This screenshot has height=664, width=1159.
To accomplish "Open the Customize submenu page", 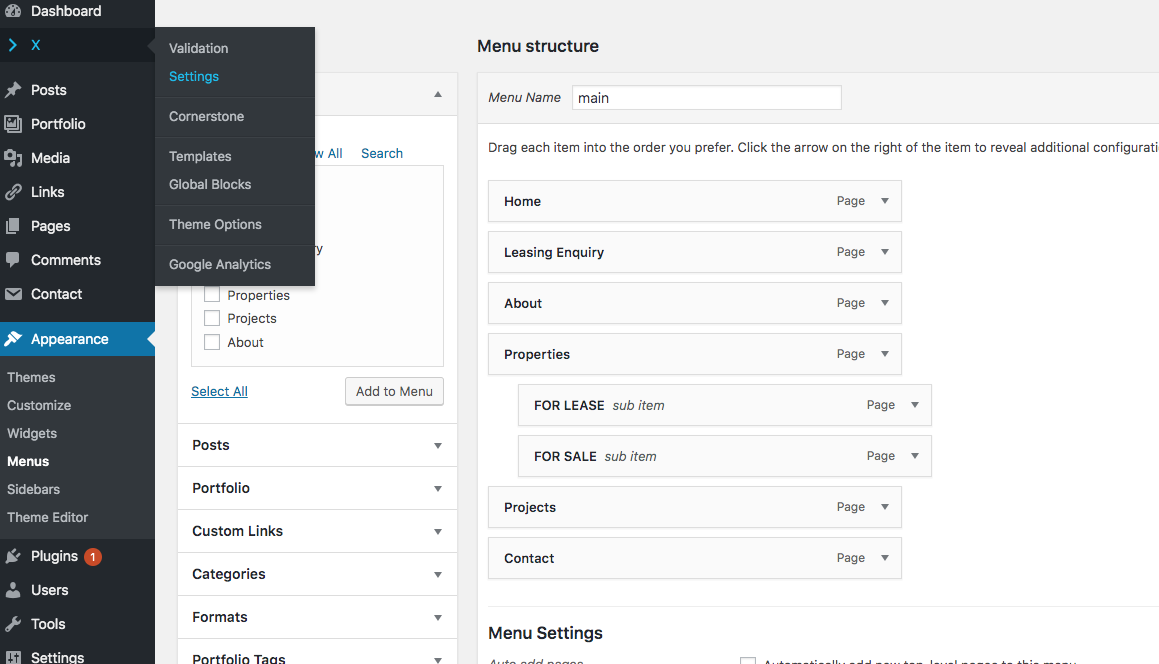I will pyautogui.click(x=39, y=405).
